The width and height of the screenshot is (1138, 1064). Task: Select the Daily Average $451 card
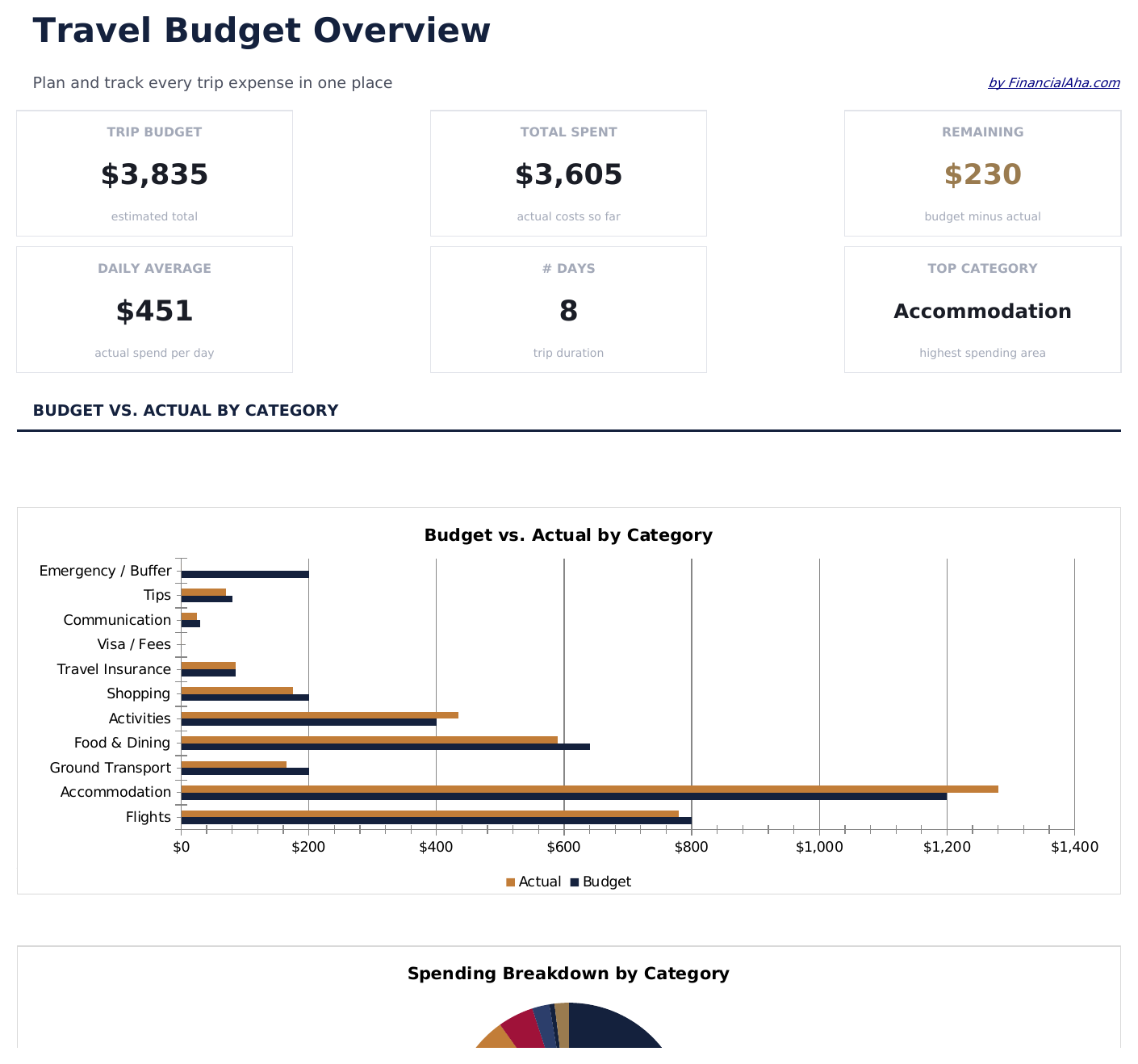click(154, 309)
